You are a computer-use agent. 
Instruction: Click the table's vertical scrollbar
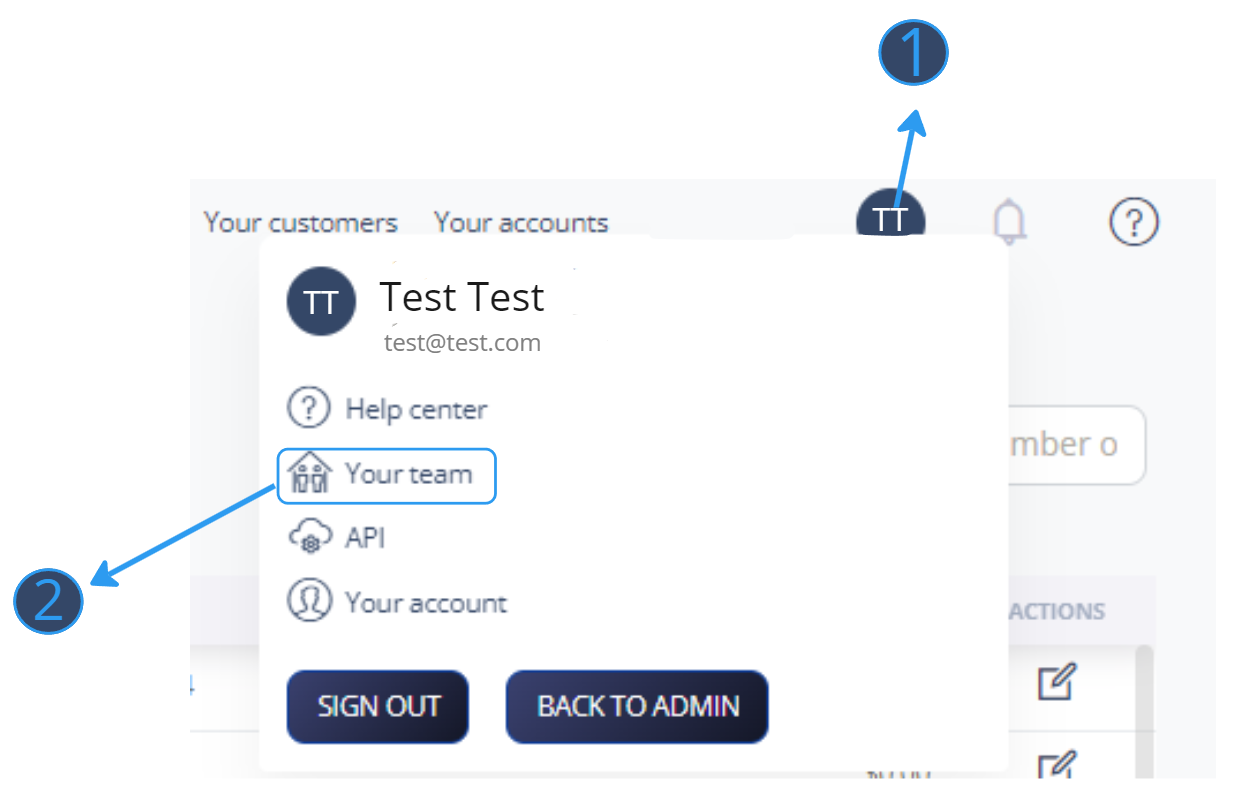(x=1145, y=710)
